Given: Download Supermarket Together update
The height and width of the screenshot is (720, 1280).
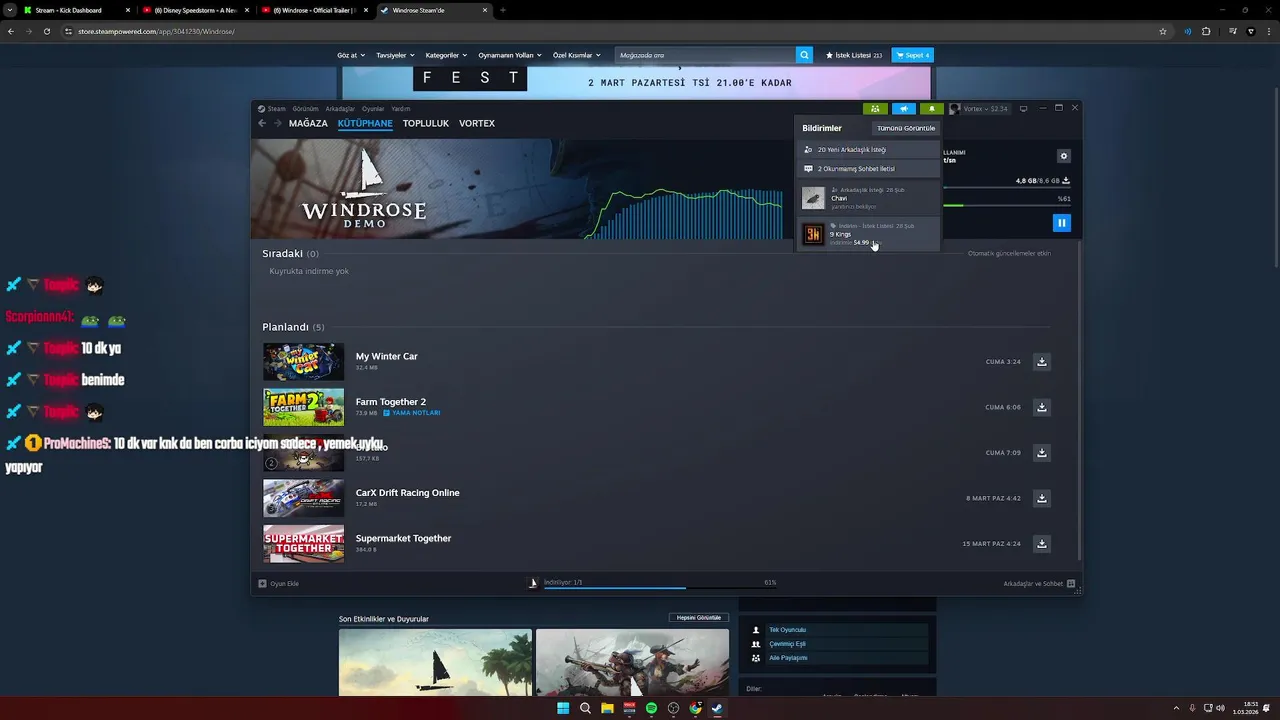Looking at the screenshot, I should (x=1042, y=544).
